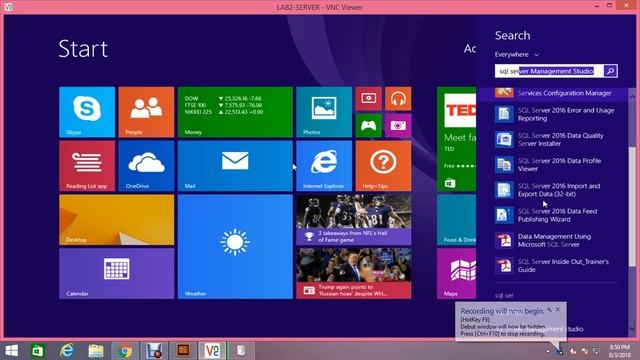
Task: Open the Photos tile
Action: (324, 112)
